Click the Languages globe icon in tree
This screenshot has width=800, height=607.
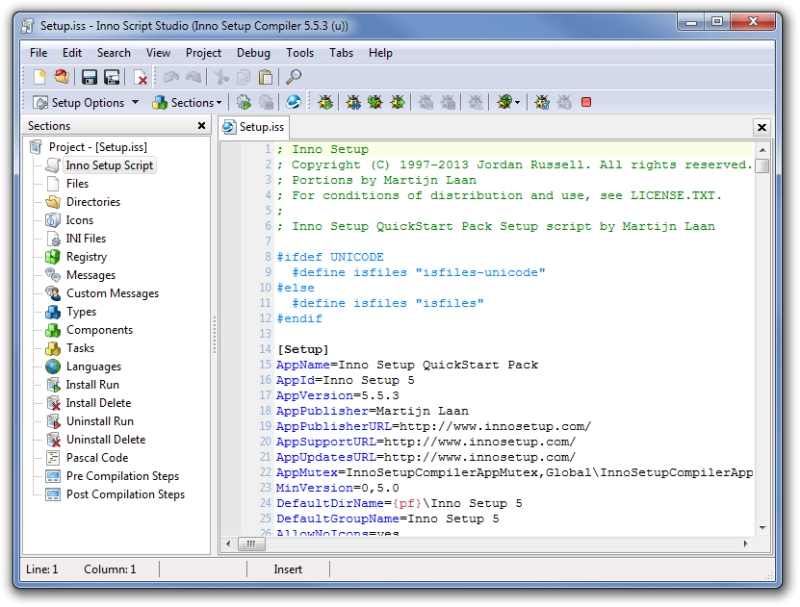(53, 366)
